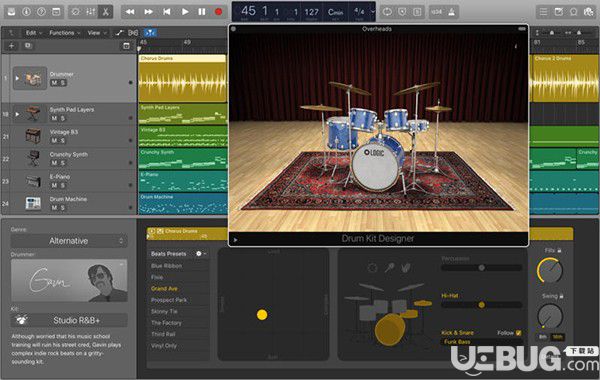Open the View menu in Tracks area

pos(97,33)
